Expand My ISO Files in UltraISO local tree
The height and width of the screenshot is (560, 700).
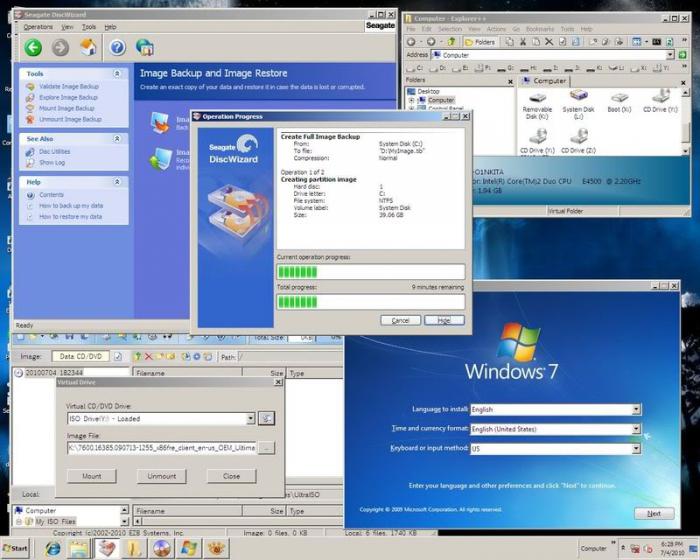pos(19,521)
